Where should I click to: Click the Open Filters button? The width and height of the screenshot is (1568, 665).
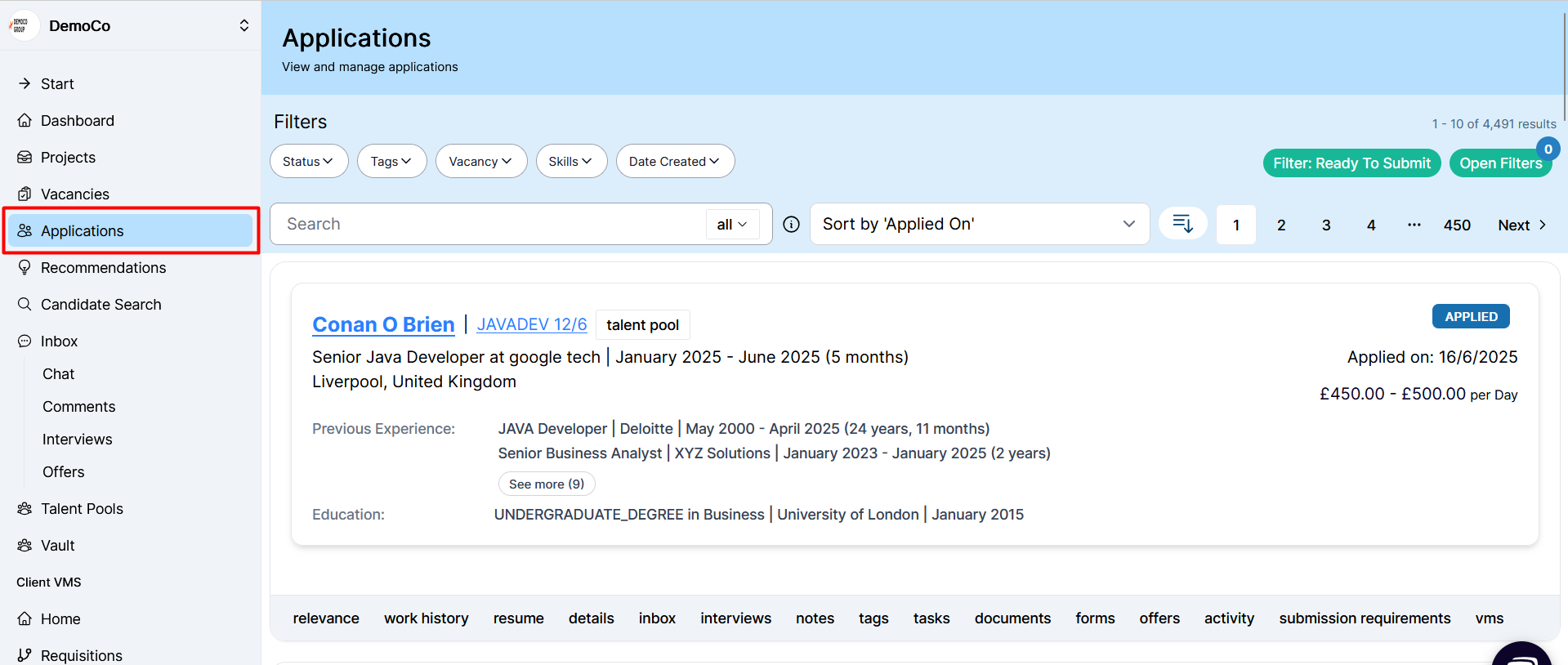point(1500,163)
